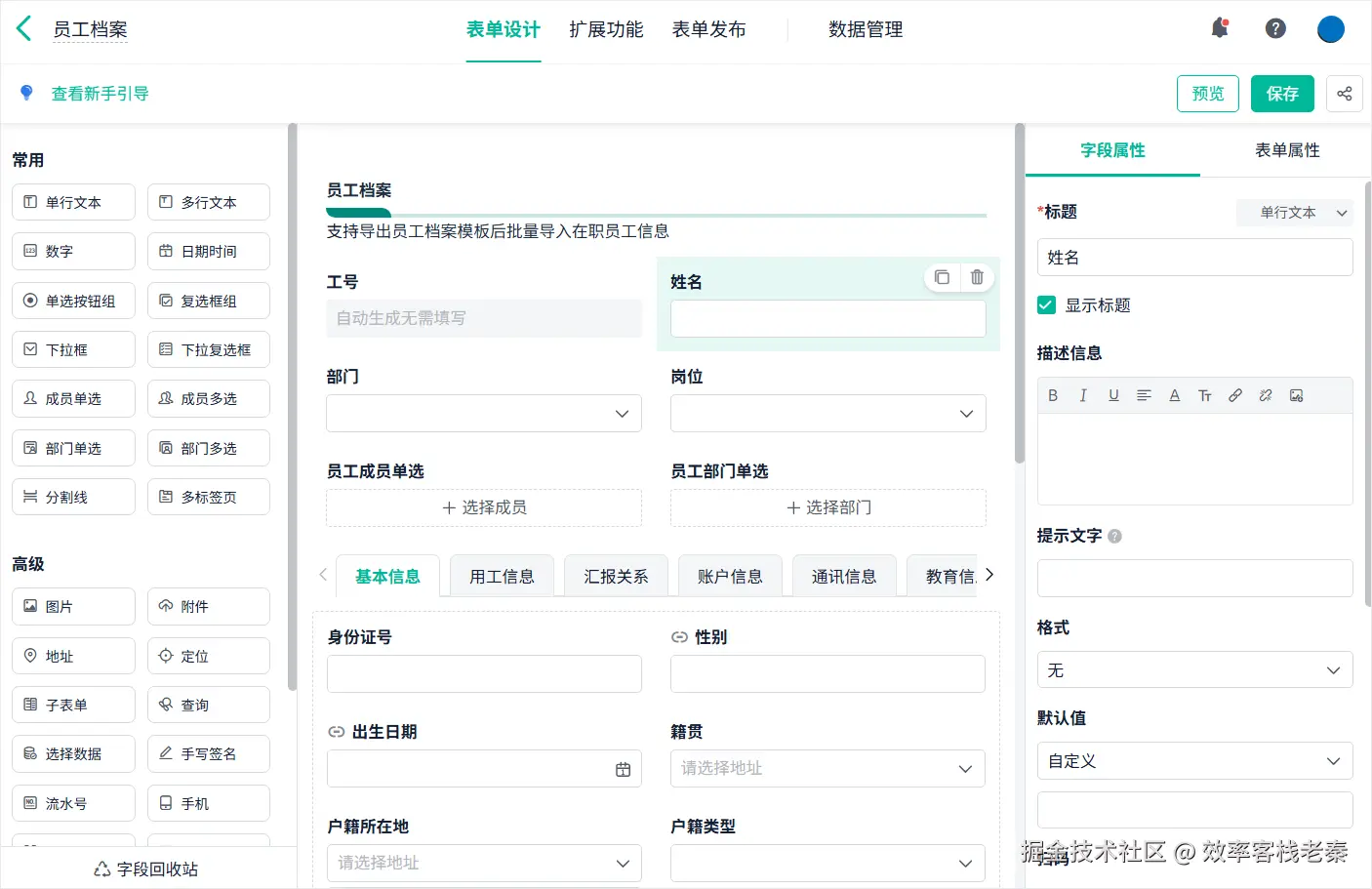Click the description text editor area
Screen dimensions: 1372x889
(1194, 459)
